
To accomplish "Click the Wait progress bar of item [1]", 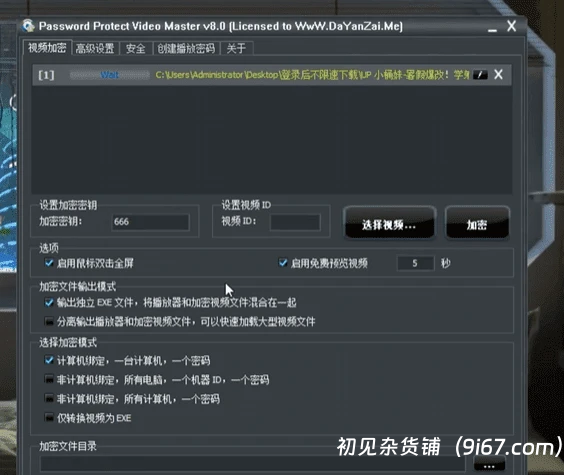I will [110, 75].
